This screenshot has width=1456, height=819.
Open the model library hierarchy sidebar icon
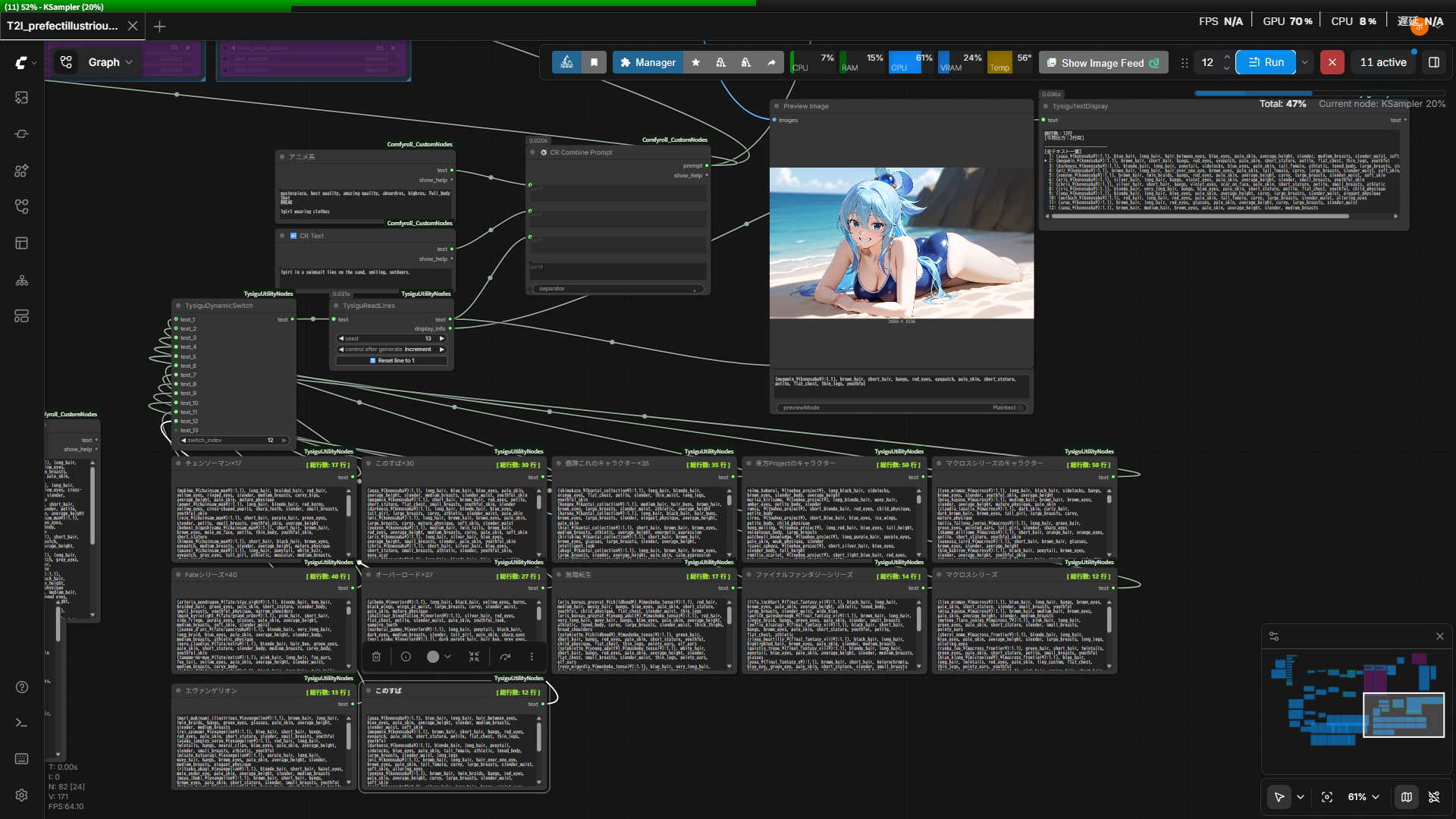point(21,280)
